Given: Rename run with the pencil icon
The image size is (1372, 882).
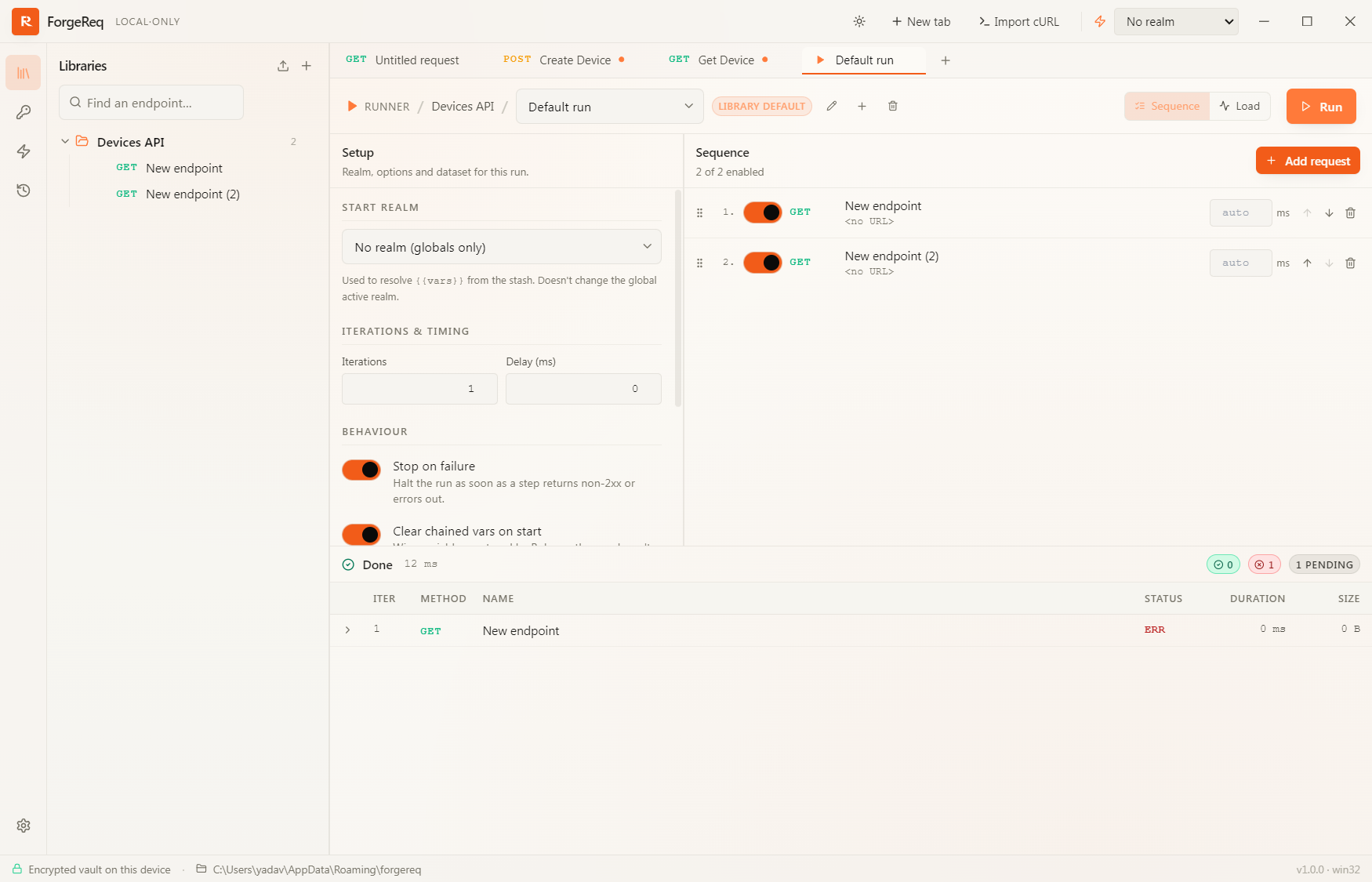Looking at the screenshot, I should (832, 106).
